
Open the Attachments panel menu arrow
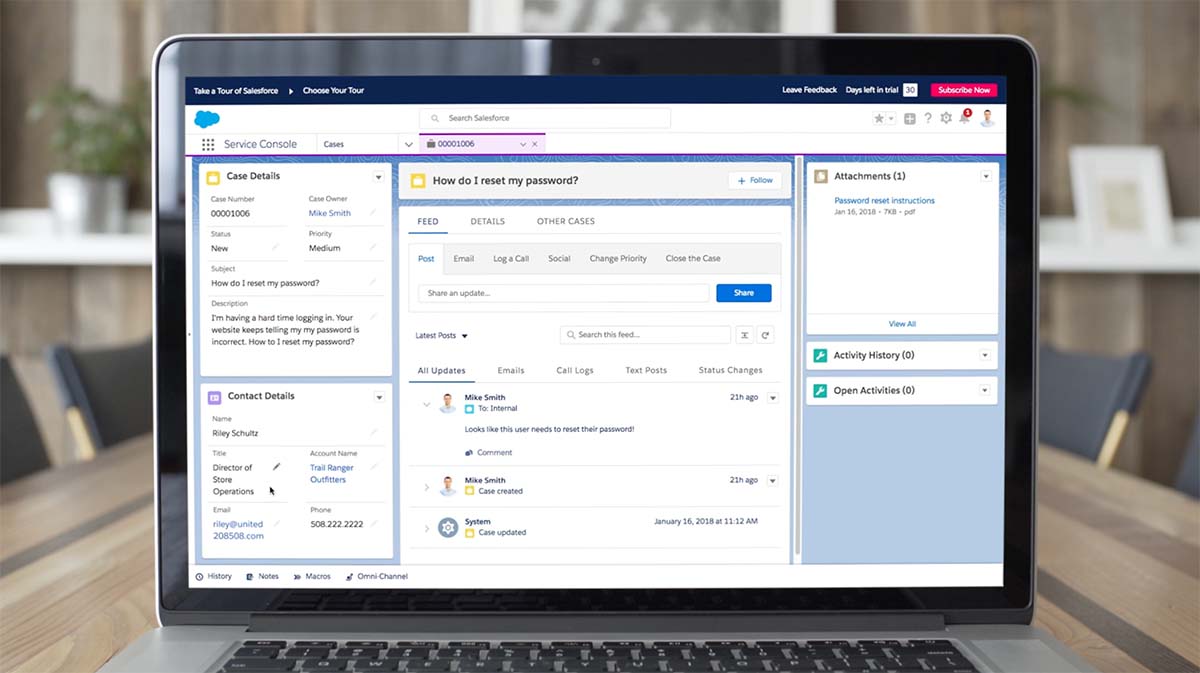(x=986, y=176)
